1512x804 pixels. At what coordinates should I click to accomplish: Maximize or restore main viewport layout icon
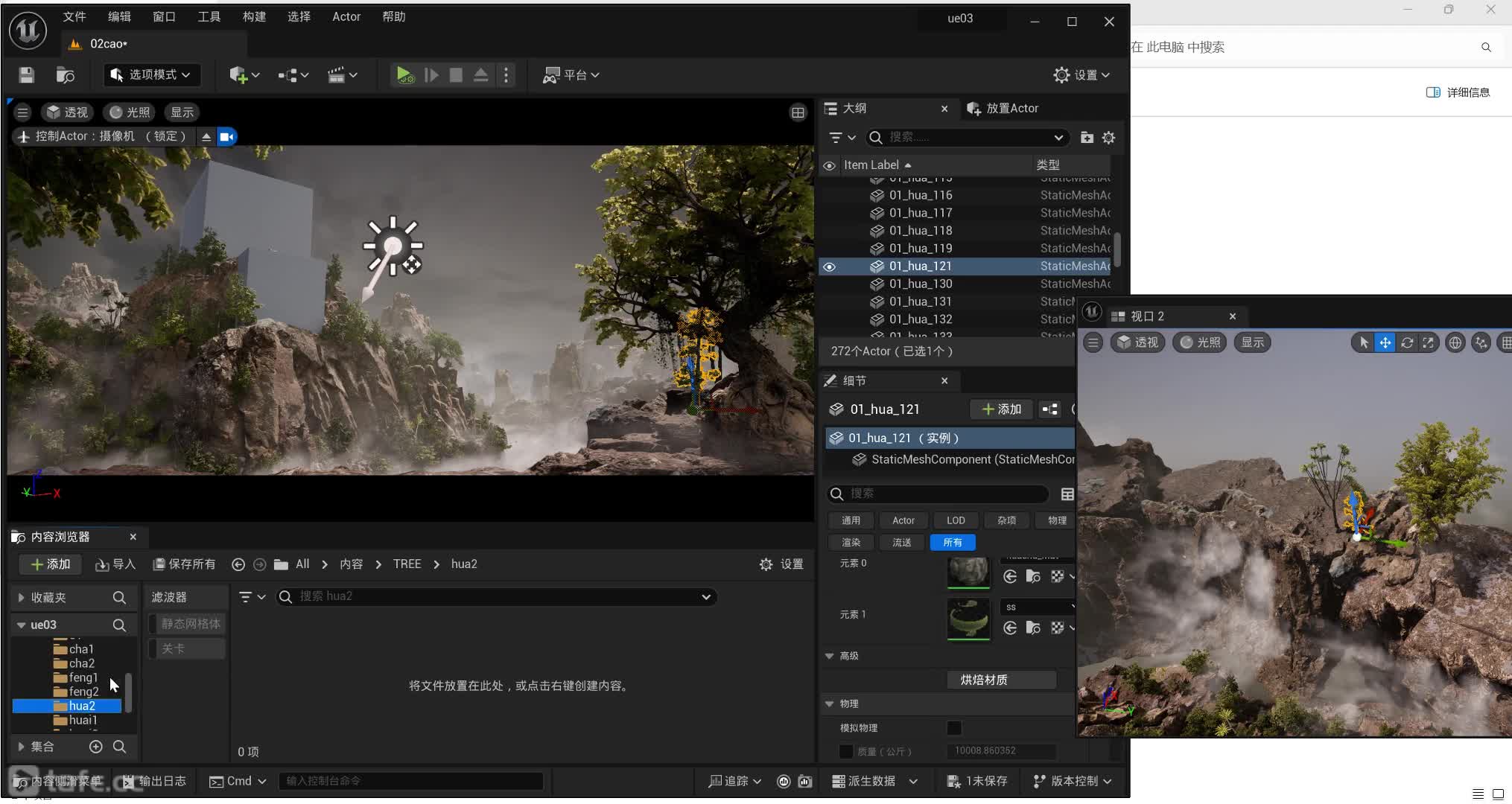tap(798, 112)
